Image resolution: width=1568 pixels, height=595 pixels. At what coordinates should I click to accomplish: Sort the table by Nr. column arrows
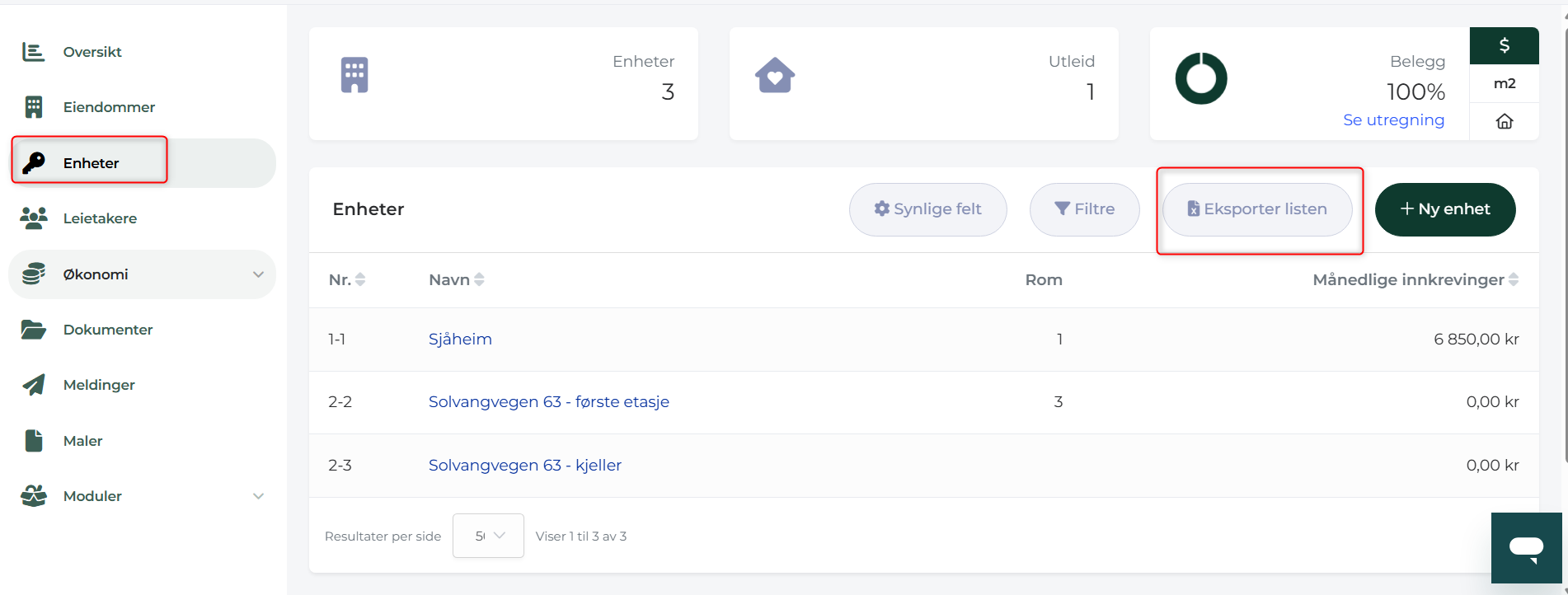pos(360,280)
